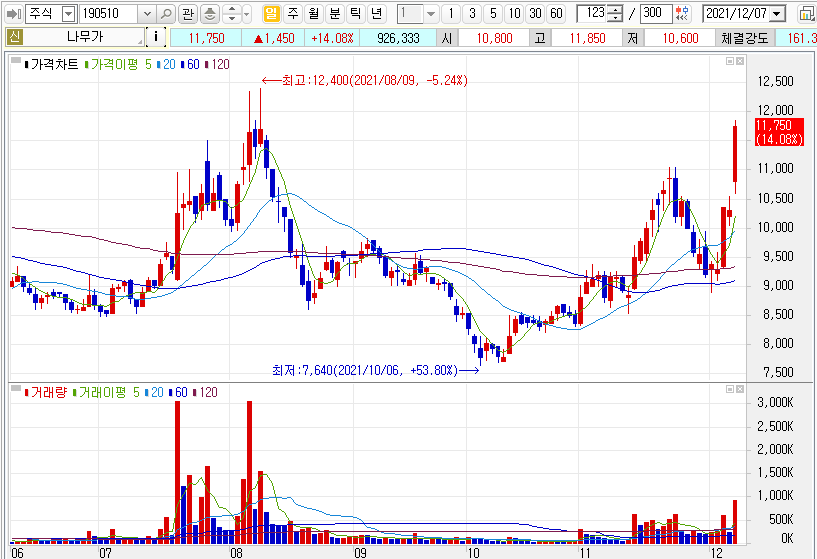This screenshot has width=817, height=559.
Task: Click the 고 high price 11,850
Action: click(x=587, y=38)
